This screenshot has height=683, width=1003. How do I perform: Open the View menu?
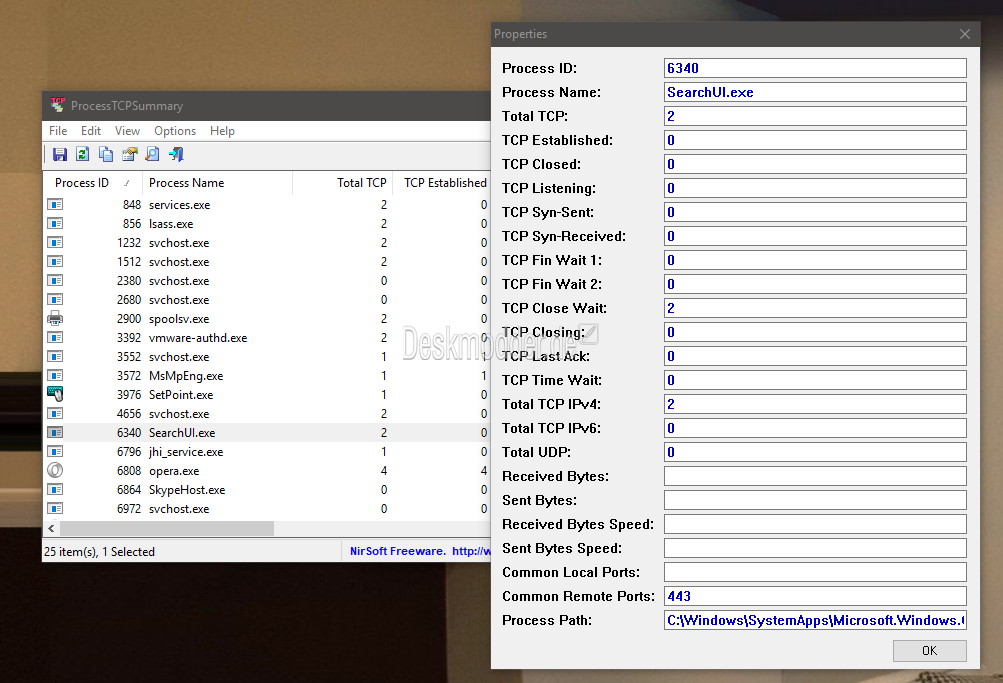tap(127, 130)
